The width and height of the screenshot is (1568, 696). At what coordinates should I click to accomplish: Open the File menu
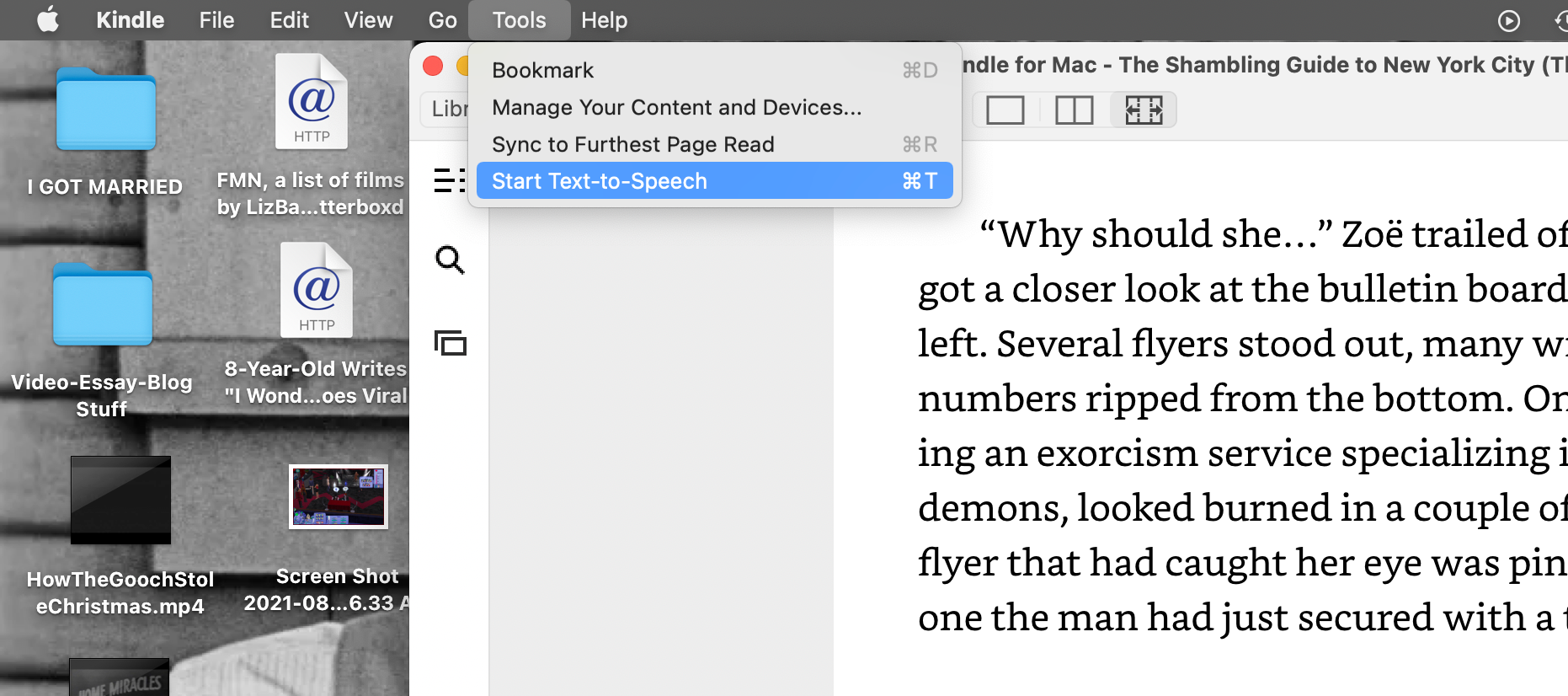point(216,20)
